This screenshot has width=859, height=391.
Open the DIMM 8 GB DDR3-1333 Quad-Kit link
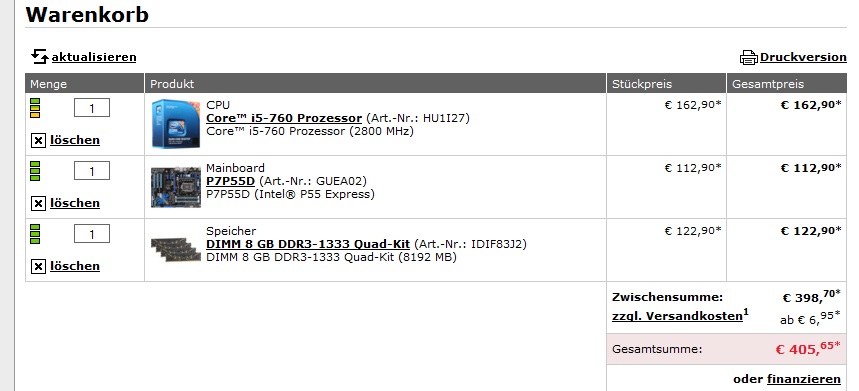pos(308,244)
